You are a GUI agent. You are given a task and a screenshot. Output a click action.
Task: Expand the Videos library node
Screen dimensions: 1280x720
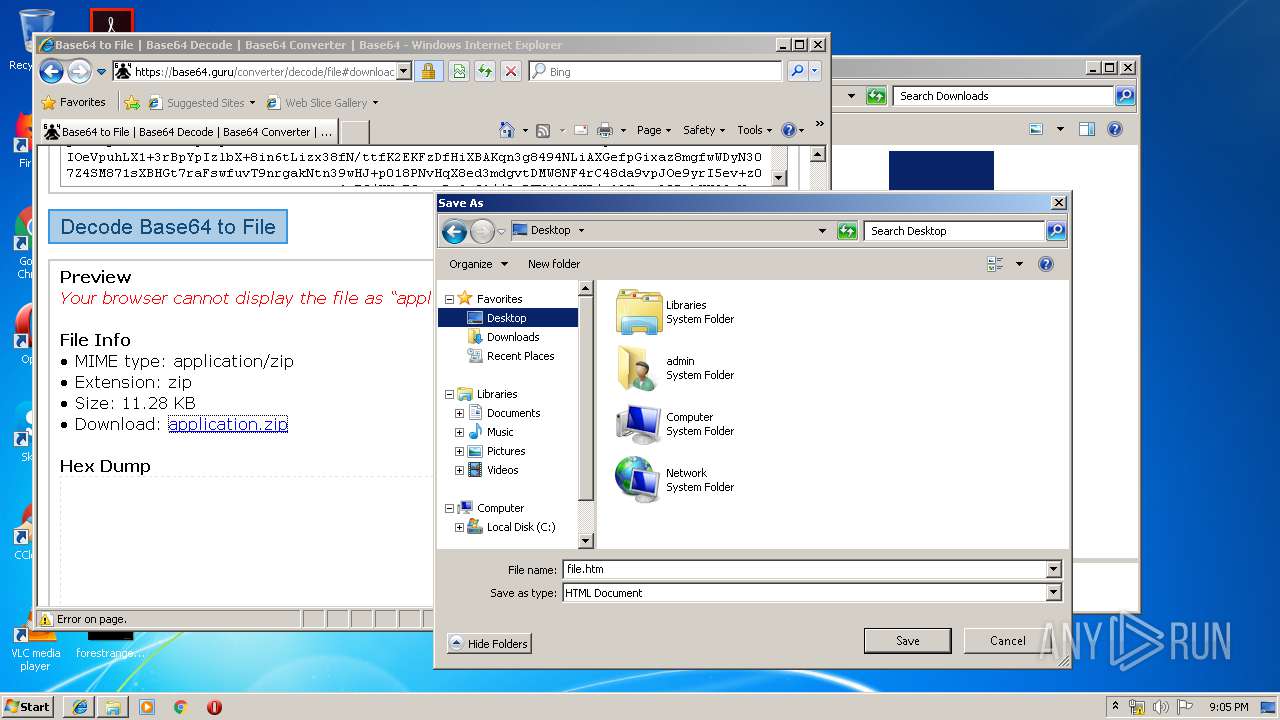[459, 470]
